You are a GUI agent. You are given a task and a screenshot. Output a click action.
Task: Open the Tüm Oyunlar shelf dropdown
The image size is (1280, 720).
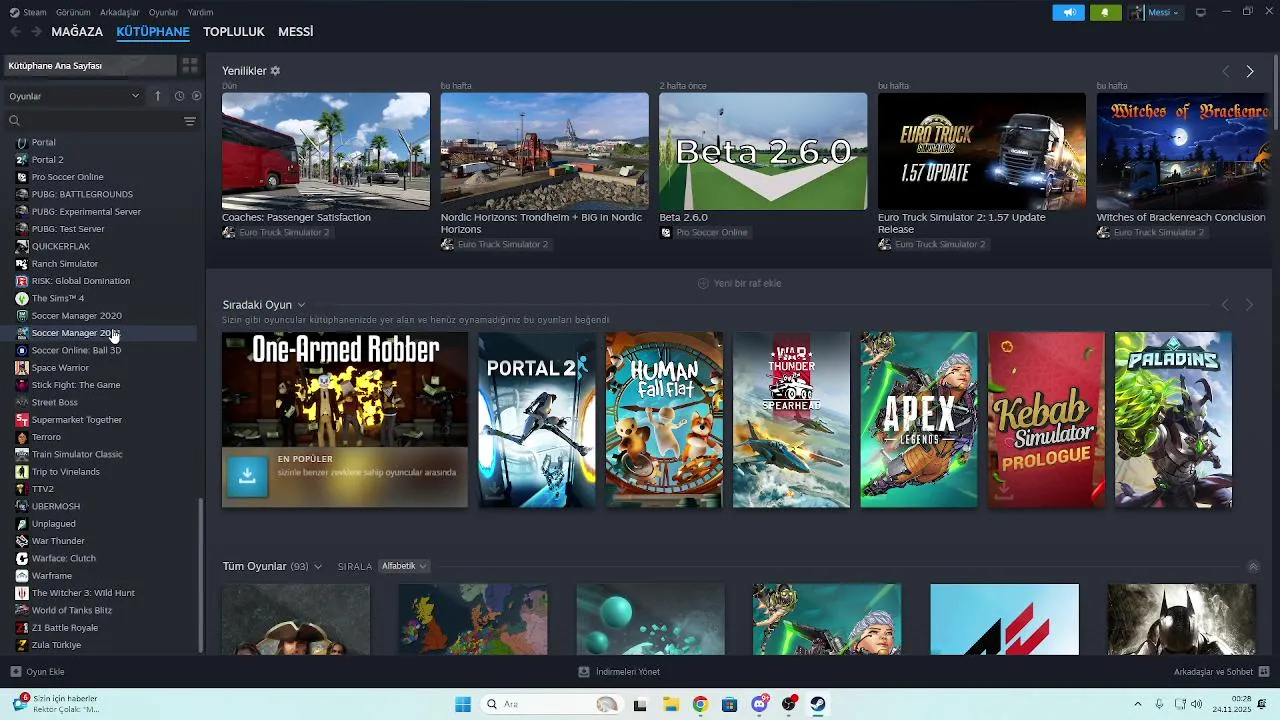coord(318,567)
